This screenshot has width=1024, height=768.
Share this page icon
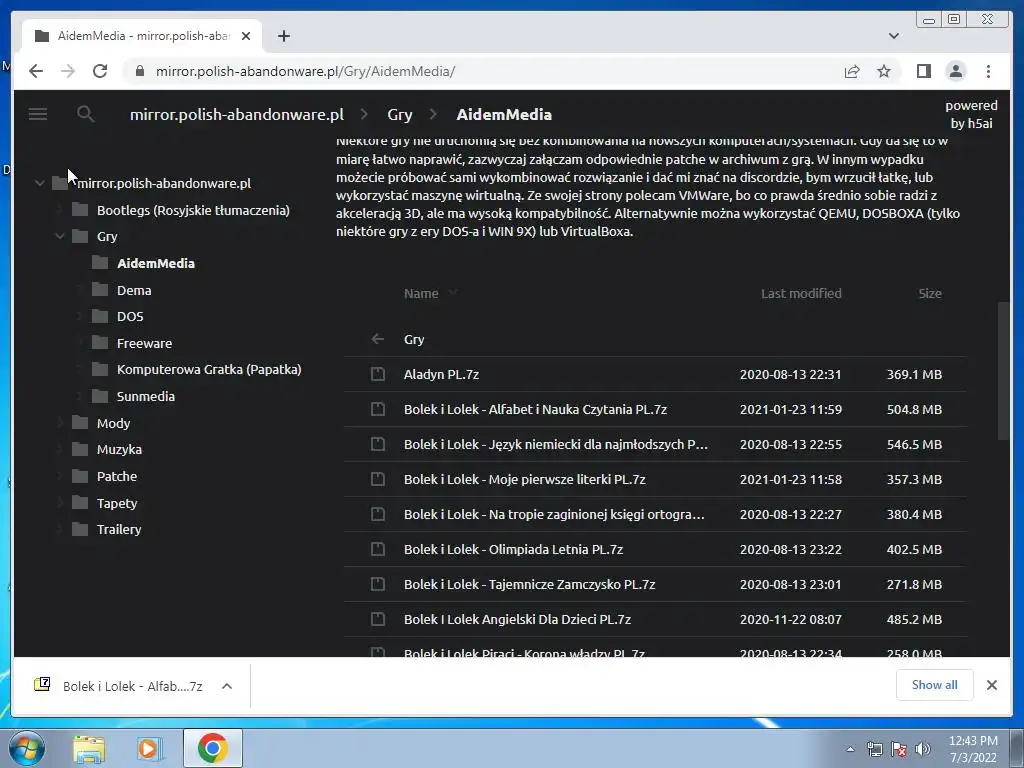coord(852,71)
